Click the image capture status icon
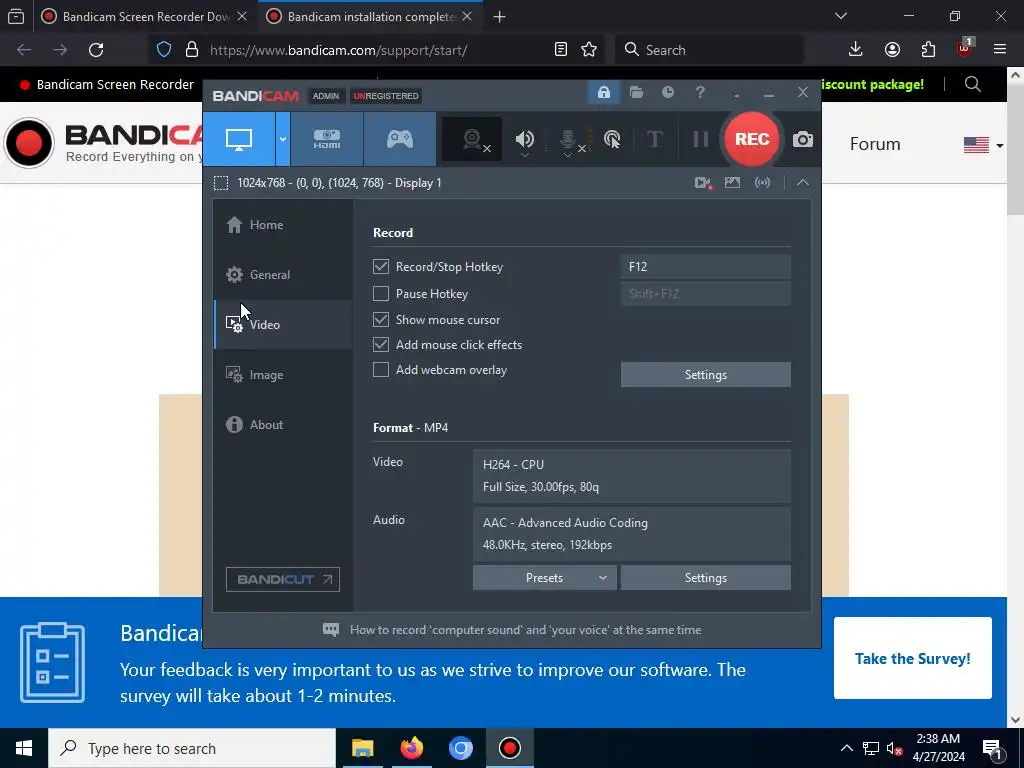This screenshot has height=768, width=1024. [x=732, y=183]
